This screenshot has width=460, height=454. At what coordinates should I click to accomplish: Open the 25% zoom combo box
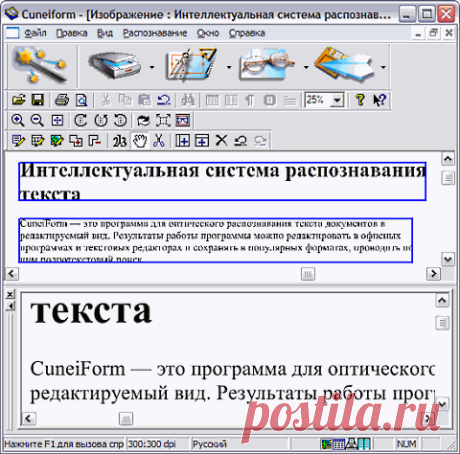(x=325, y=100)
